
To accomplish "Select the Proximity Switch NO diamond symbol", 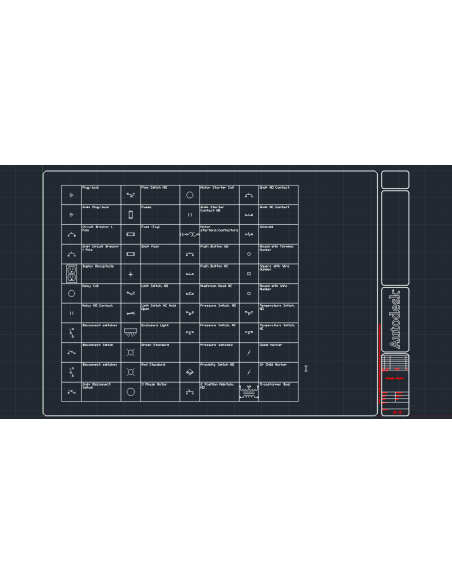I will coord(190,372).
